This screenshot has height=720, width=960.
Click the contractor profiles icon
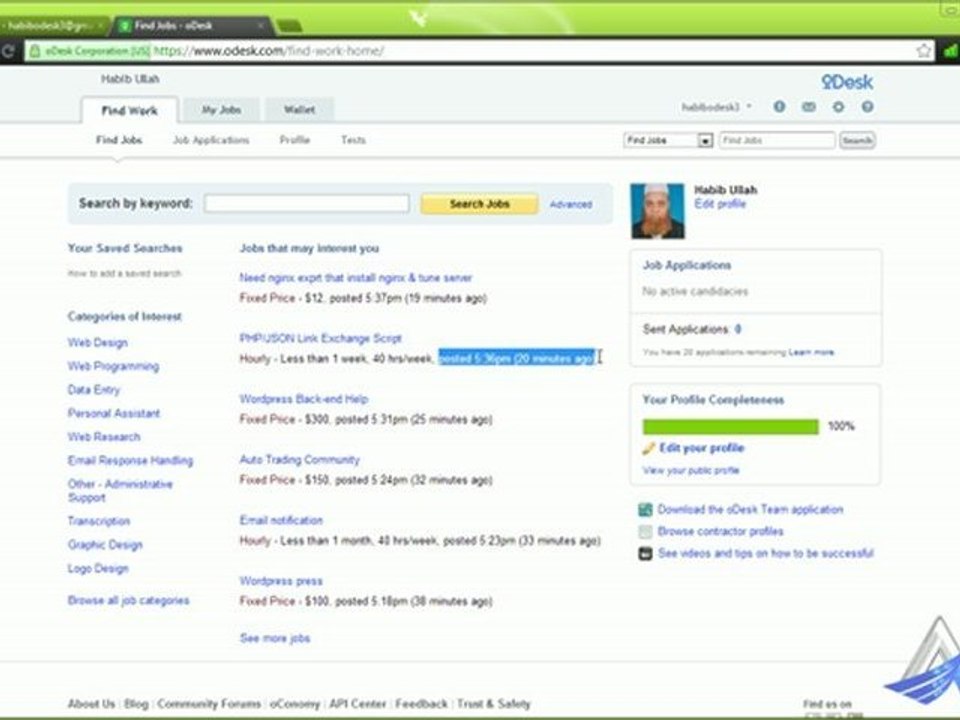(645, 531)
